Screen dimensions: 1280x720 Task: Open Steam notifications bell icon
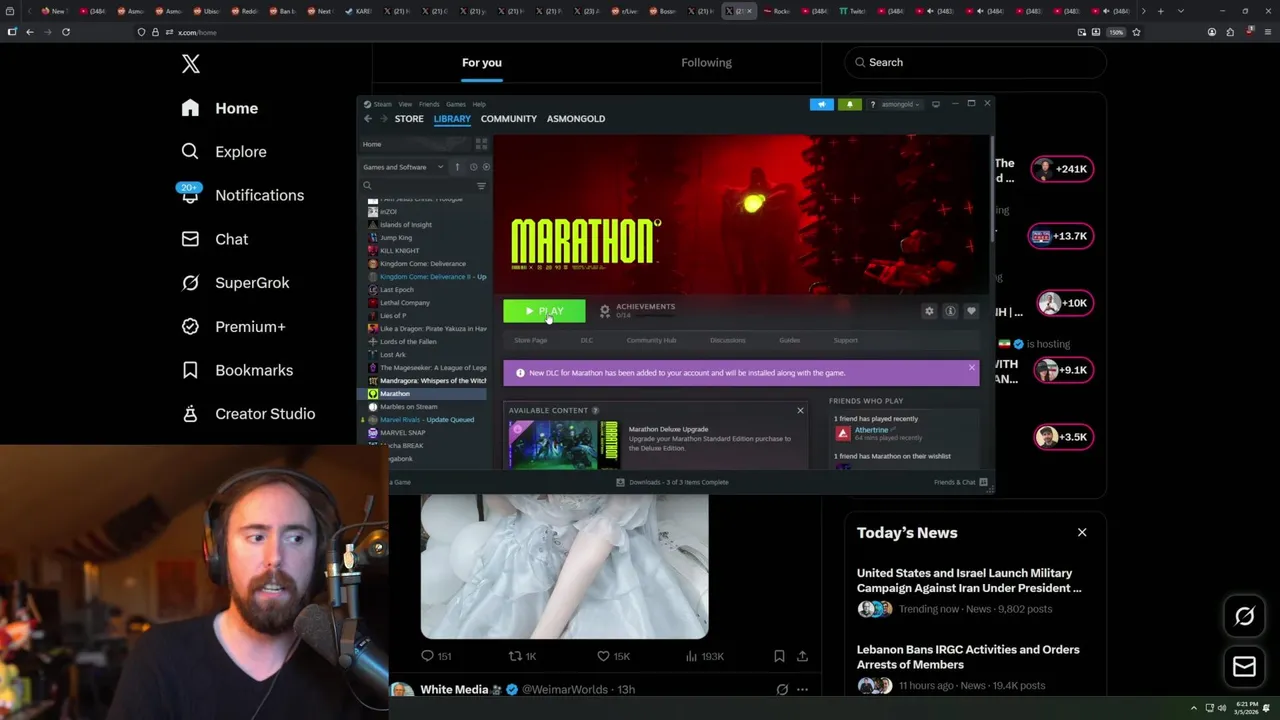pyautogui.click(x=849, y=104)
